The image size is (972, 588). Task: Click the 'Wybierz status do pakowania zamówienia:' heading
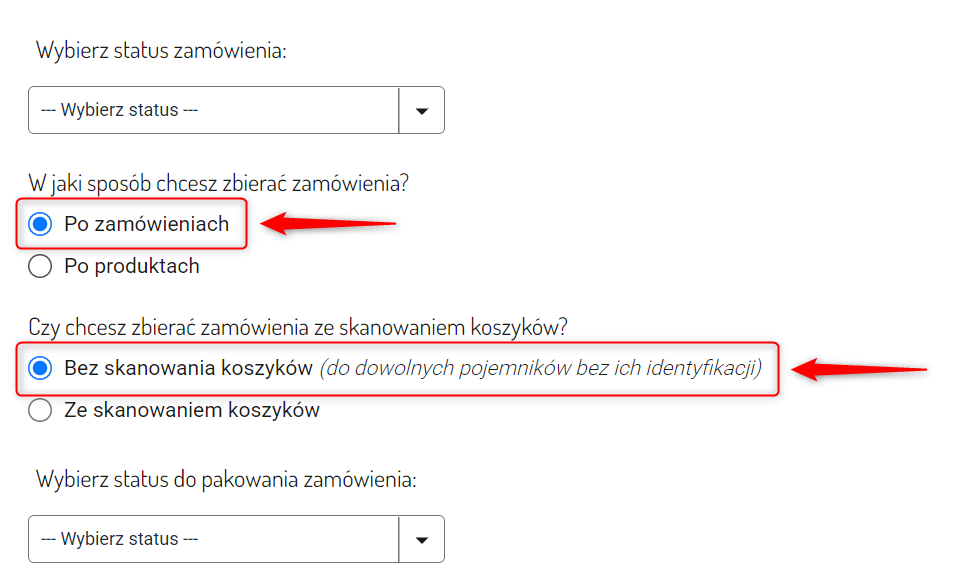[x=226, y=480]
